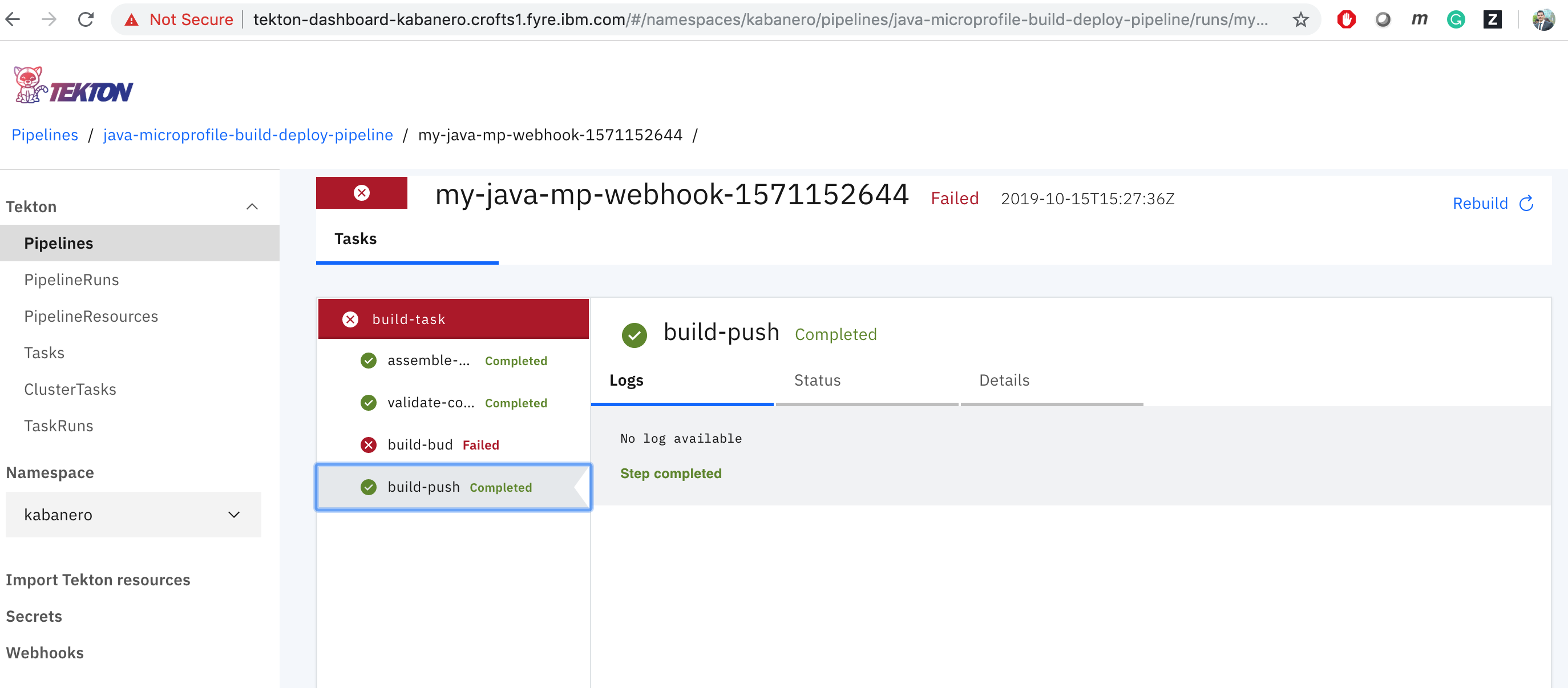The width and height of the screenshot is (1568, 688).
Task: Switch to the Details tab
Action: [1004, 379]
